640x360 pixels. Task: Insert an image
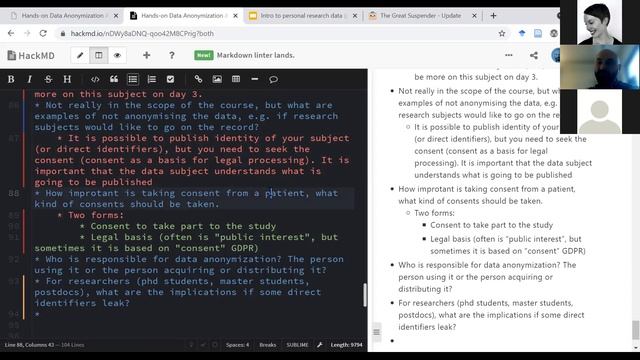(217, 79)
